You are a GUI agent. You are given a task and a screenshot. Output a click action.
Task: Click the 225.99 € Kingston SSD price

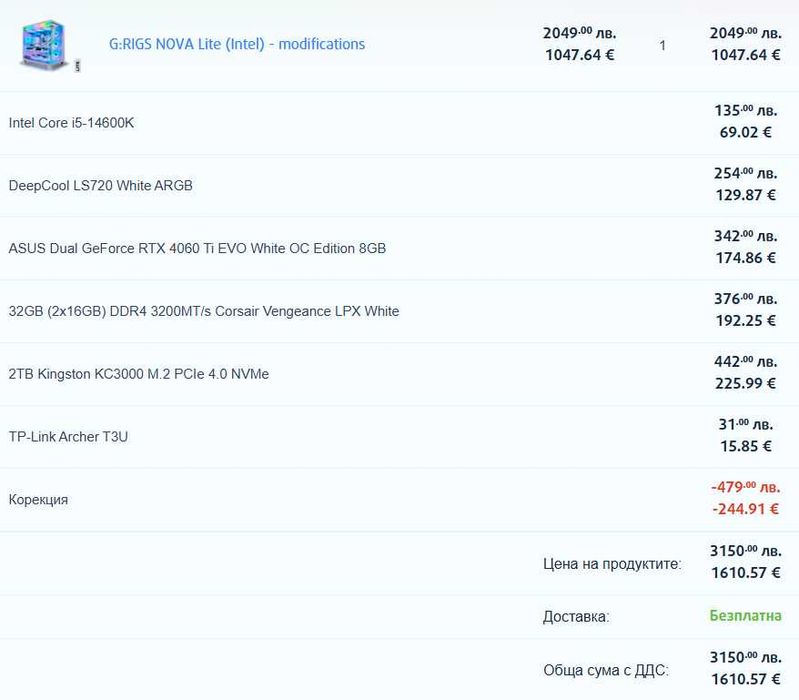click(745, 383)
